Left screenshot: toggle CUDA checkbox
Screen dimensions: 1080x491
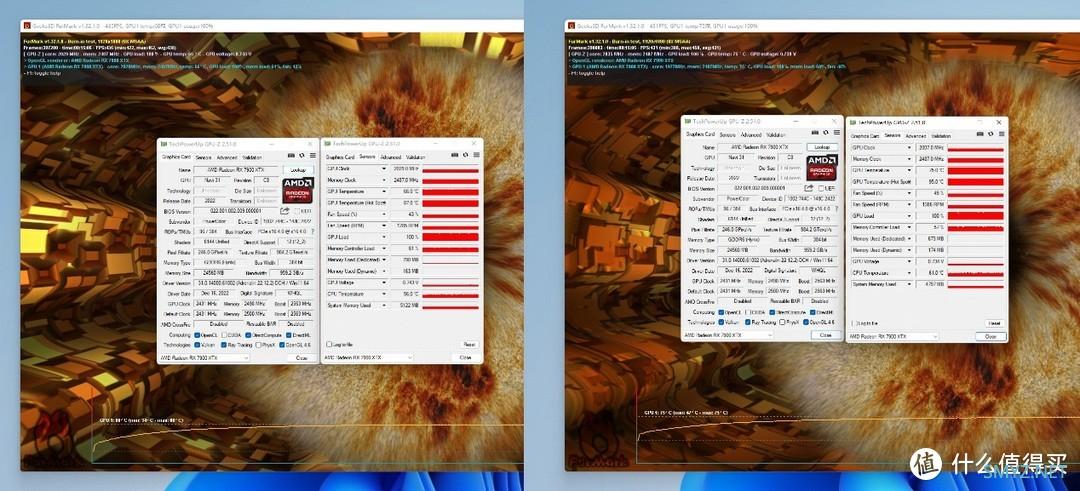pos(224,335)
